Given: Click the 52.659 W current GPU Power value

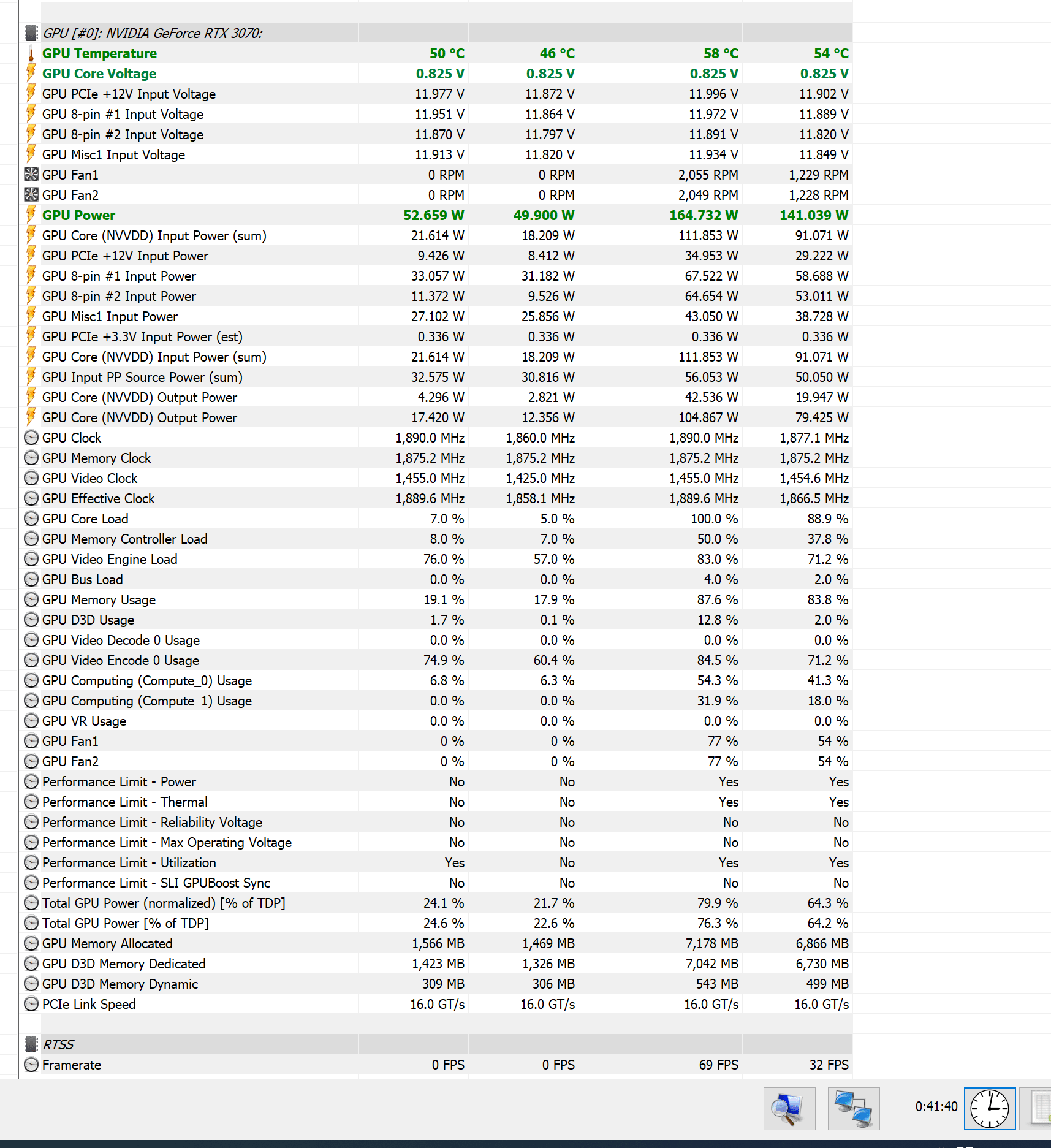Looking at the screenshot, I should pyautogui.click(x=434, y=215).
